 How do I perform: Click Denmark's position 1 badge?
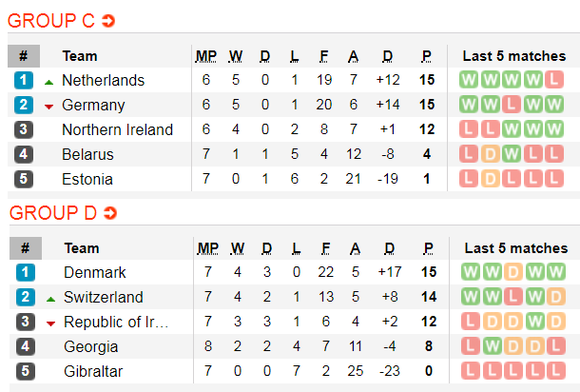point(26,273)
